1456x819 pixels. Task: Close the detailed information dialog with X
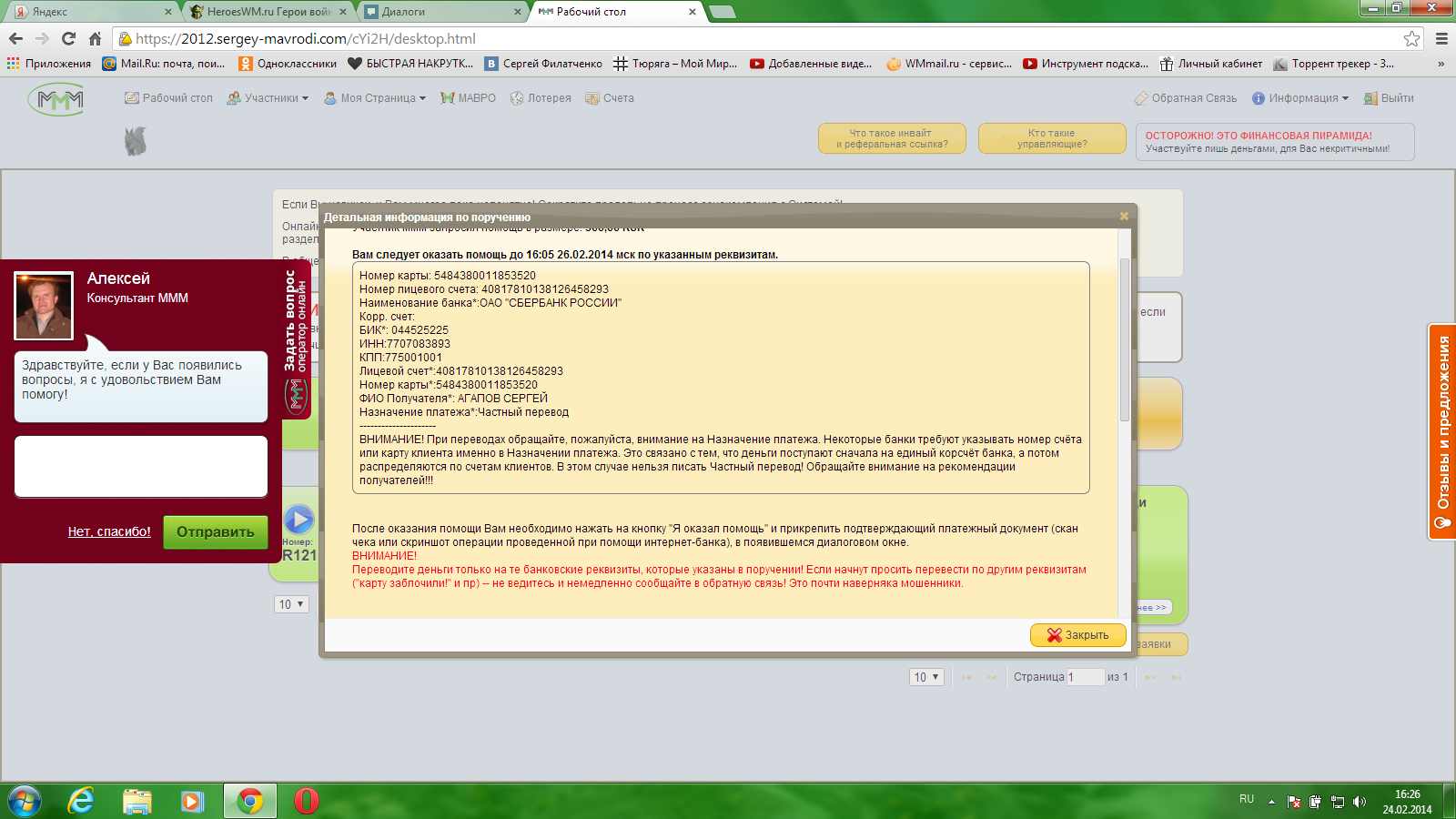1124,217
